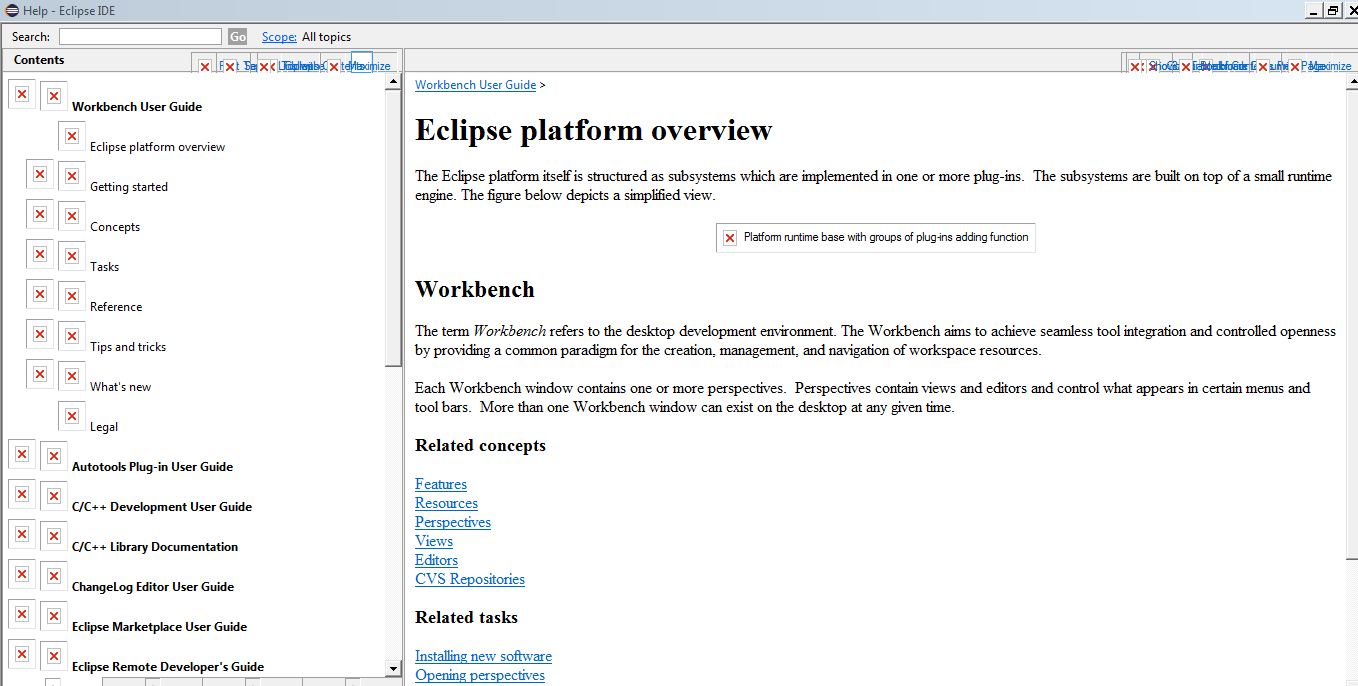Expand the Concepts node
Image resolution: width=1358 pixels, height=686 pixels.
[40, 214]
